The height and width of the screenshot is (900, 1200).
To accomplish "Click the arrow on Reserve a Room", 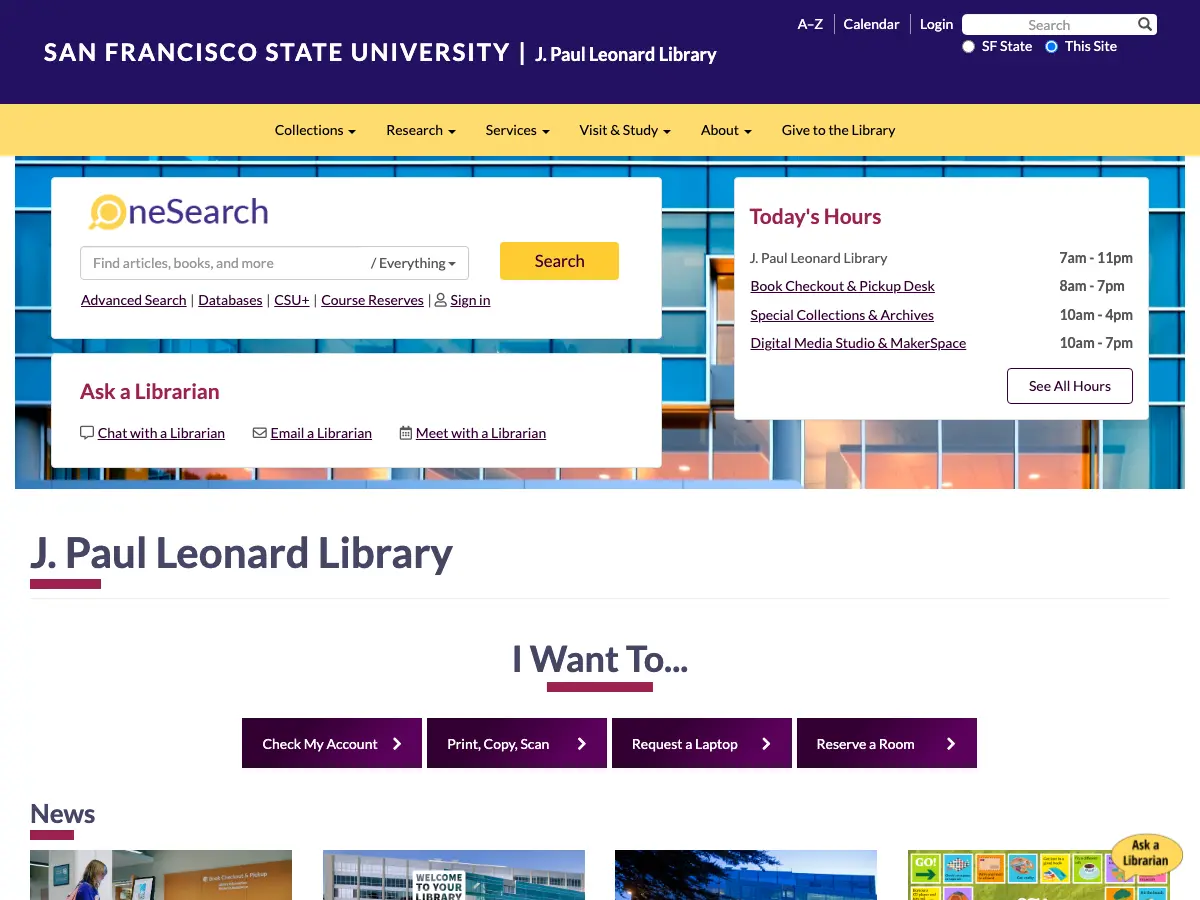I will pyautogui.click(x=951, y=744).
